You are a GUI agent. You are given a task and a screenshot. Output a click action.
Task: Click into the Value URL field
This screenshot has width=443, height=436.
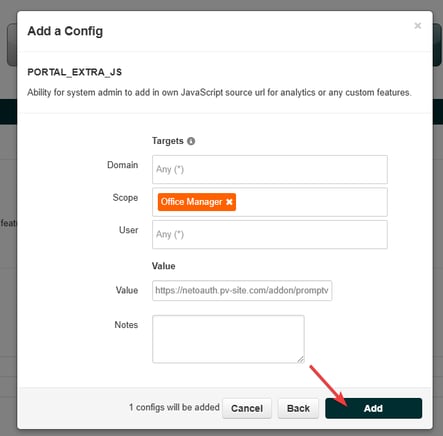[x=242, y=290]
